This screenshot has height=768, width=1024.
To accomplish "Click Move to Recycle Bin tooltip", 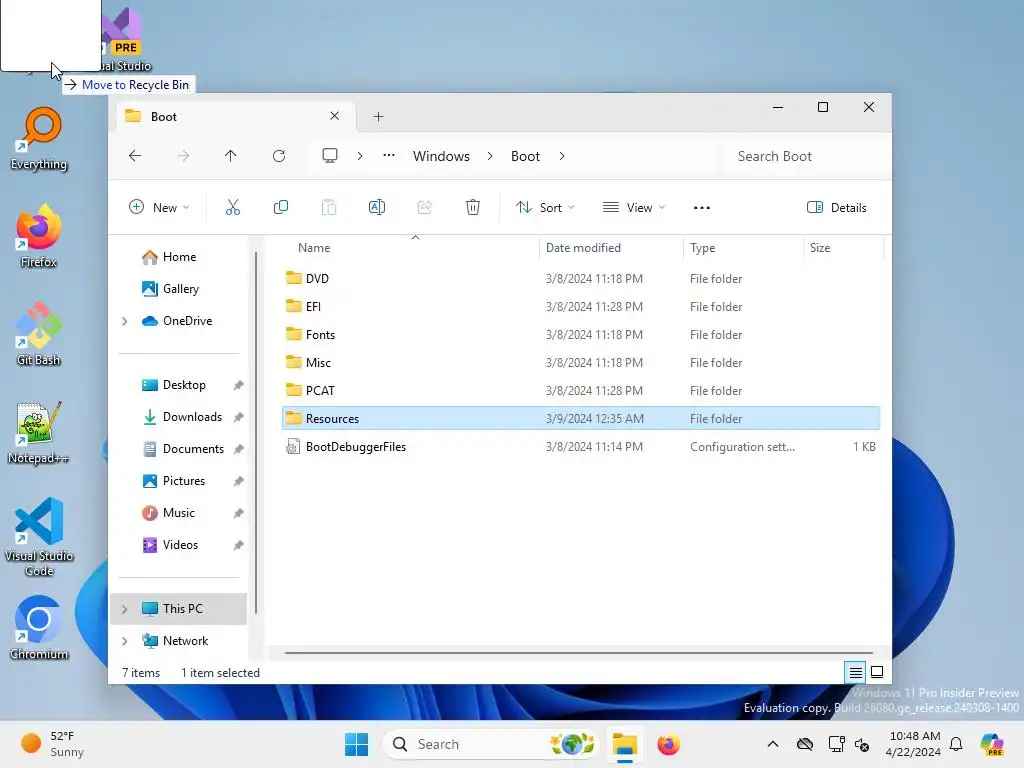I will pyautogui.click(x=129, y=85).
